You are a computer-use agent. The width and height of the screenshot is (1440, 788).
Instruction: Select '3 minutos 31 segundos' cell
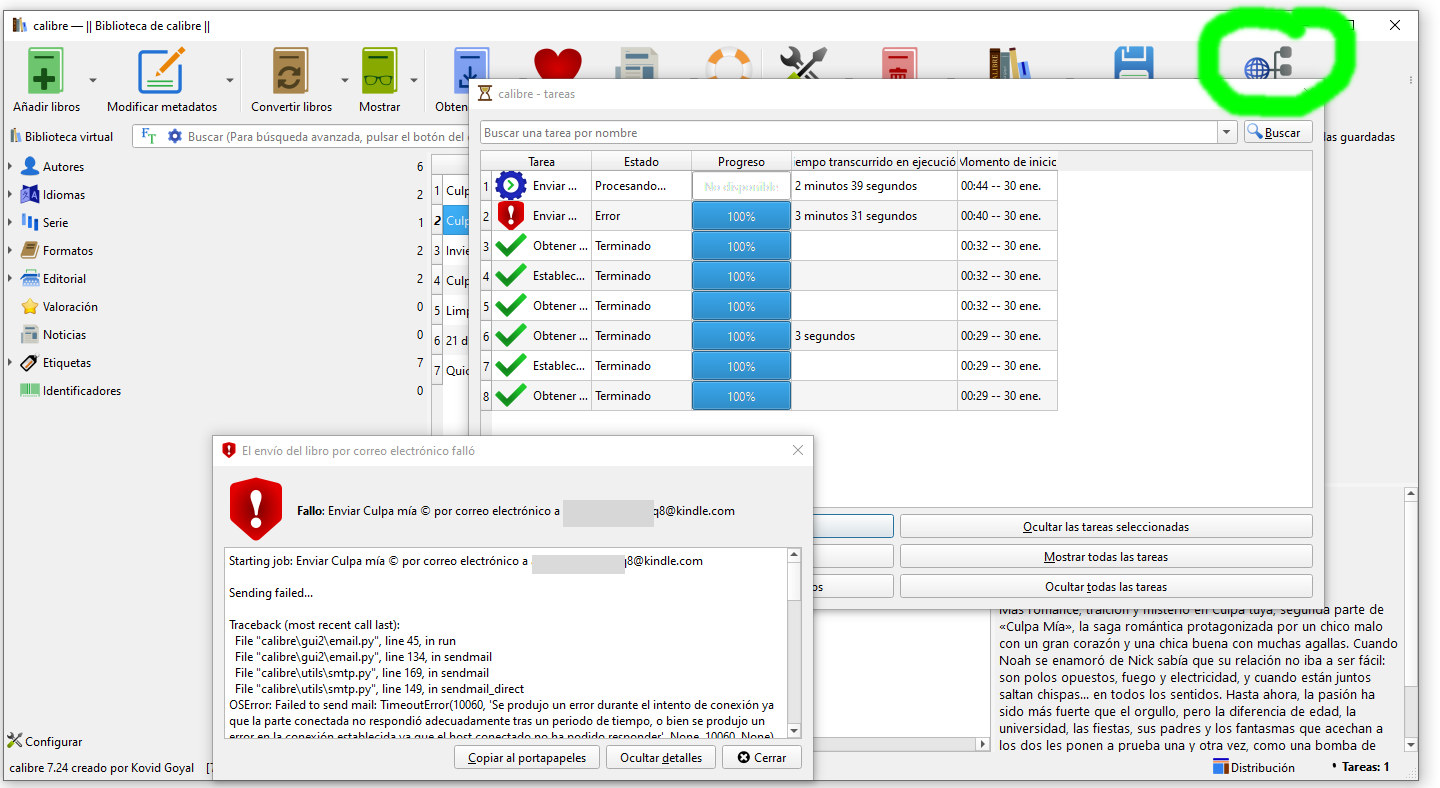click(x=874, y=216)
